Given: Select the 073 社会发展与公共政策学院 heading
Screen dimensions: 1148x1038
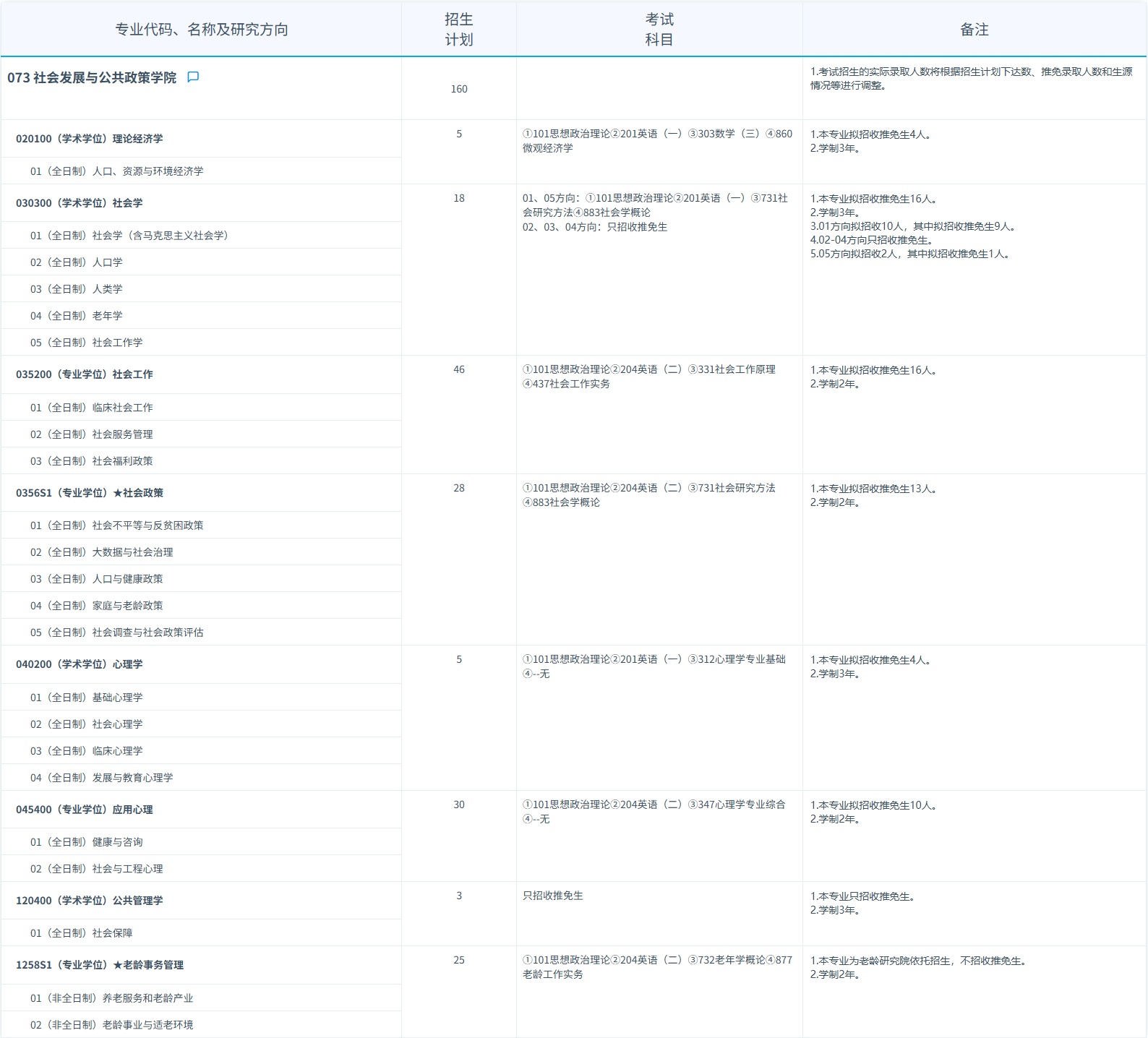Looking at the screenshot, I should (92, 78).
